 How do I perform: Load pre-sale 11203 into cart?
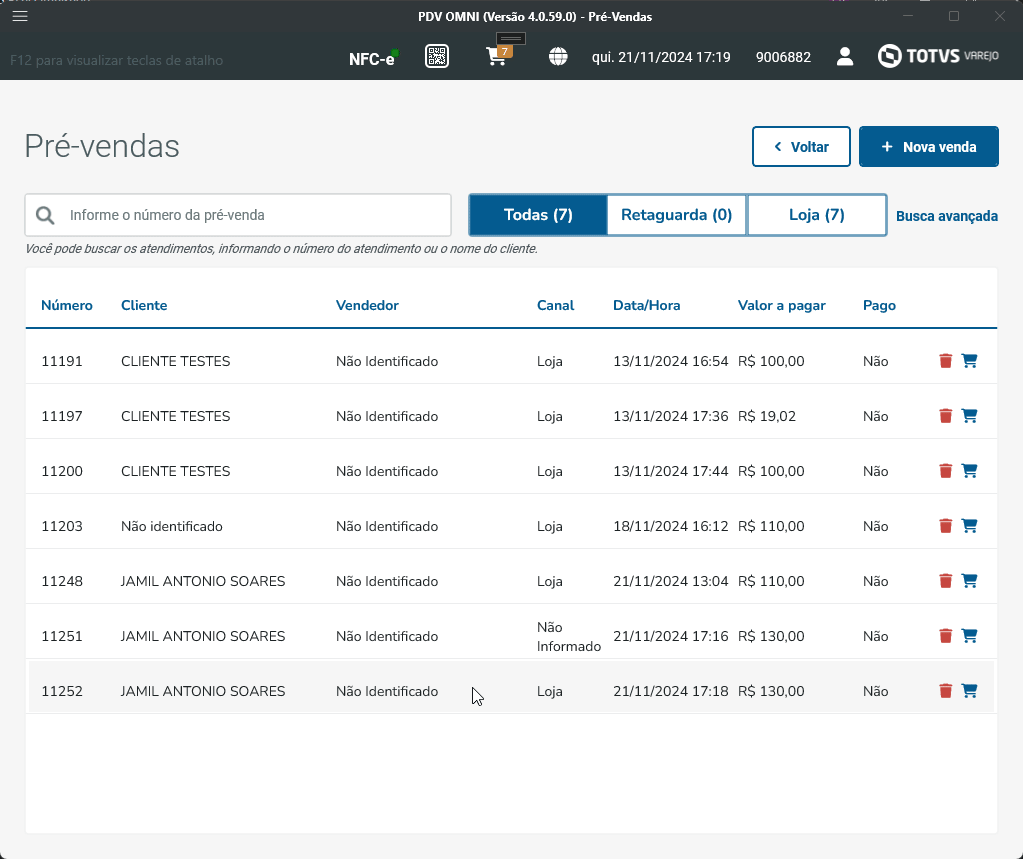970,525
